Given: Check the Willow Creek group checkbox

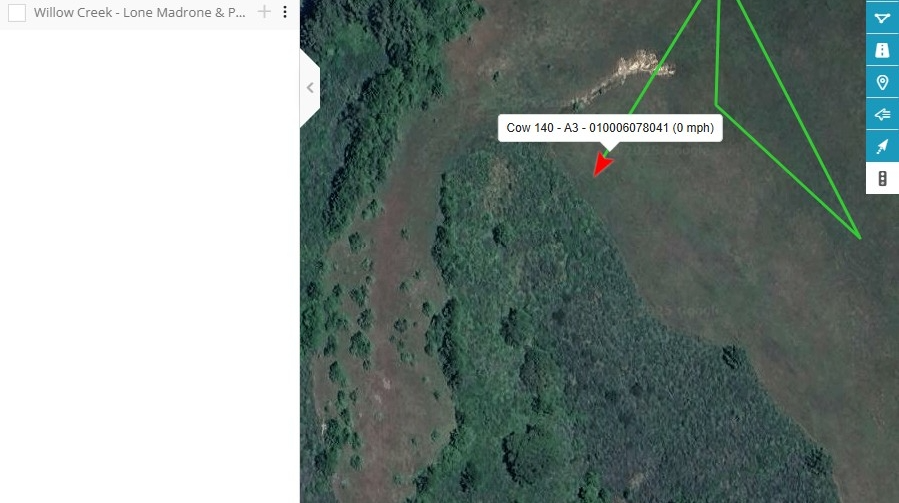Looking at the screenshot, I should coord(17,13).
